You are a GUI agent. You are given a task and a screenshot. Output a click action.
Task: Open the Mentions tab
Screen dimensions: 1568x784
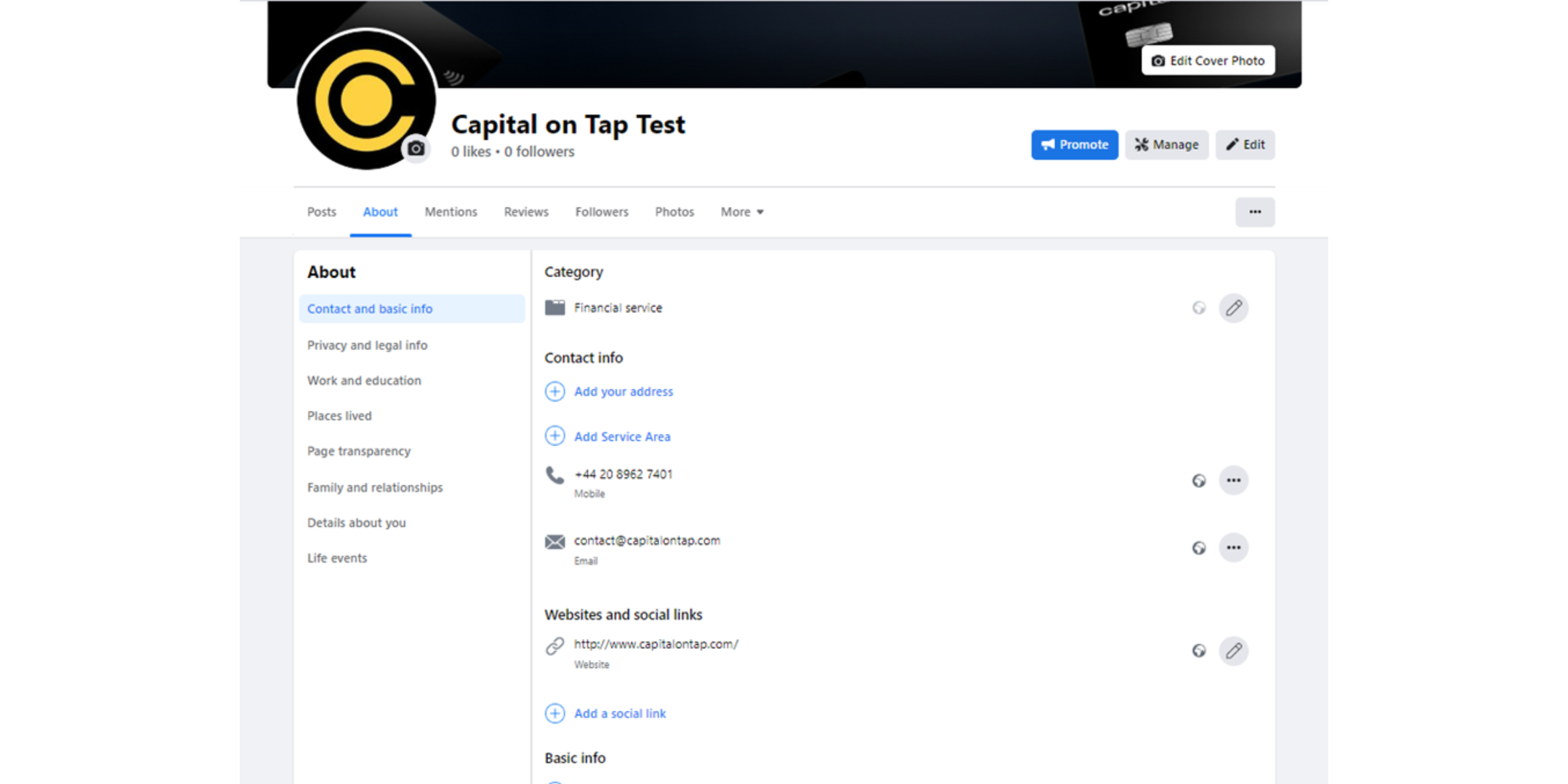click(x=451, y=212)
